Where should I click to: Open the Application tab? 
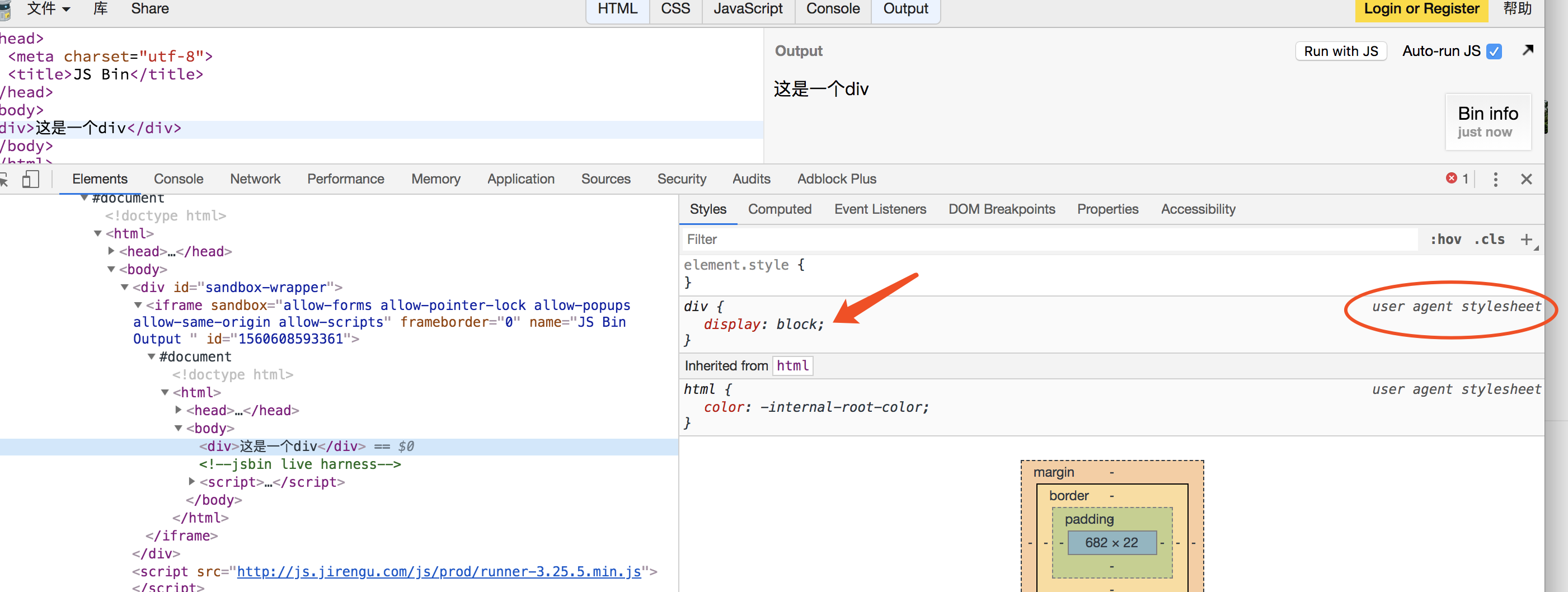click(521, 179)
